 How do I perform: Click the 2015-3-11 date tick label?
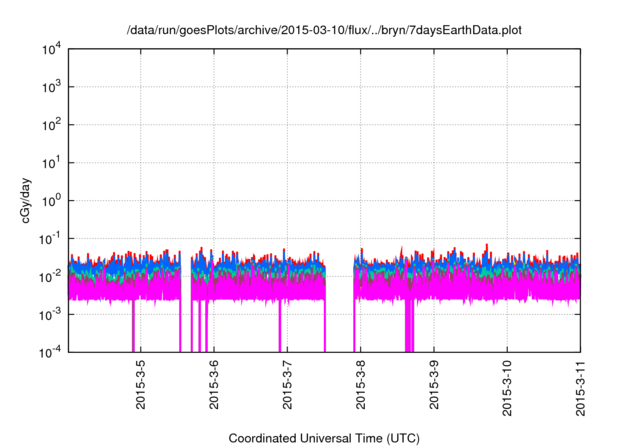pyautogui.click(x=580, y=388)
